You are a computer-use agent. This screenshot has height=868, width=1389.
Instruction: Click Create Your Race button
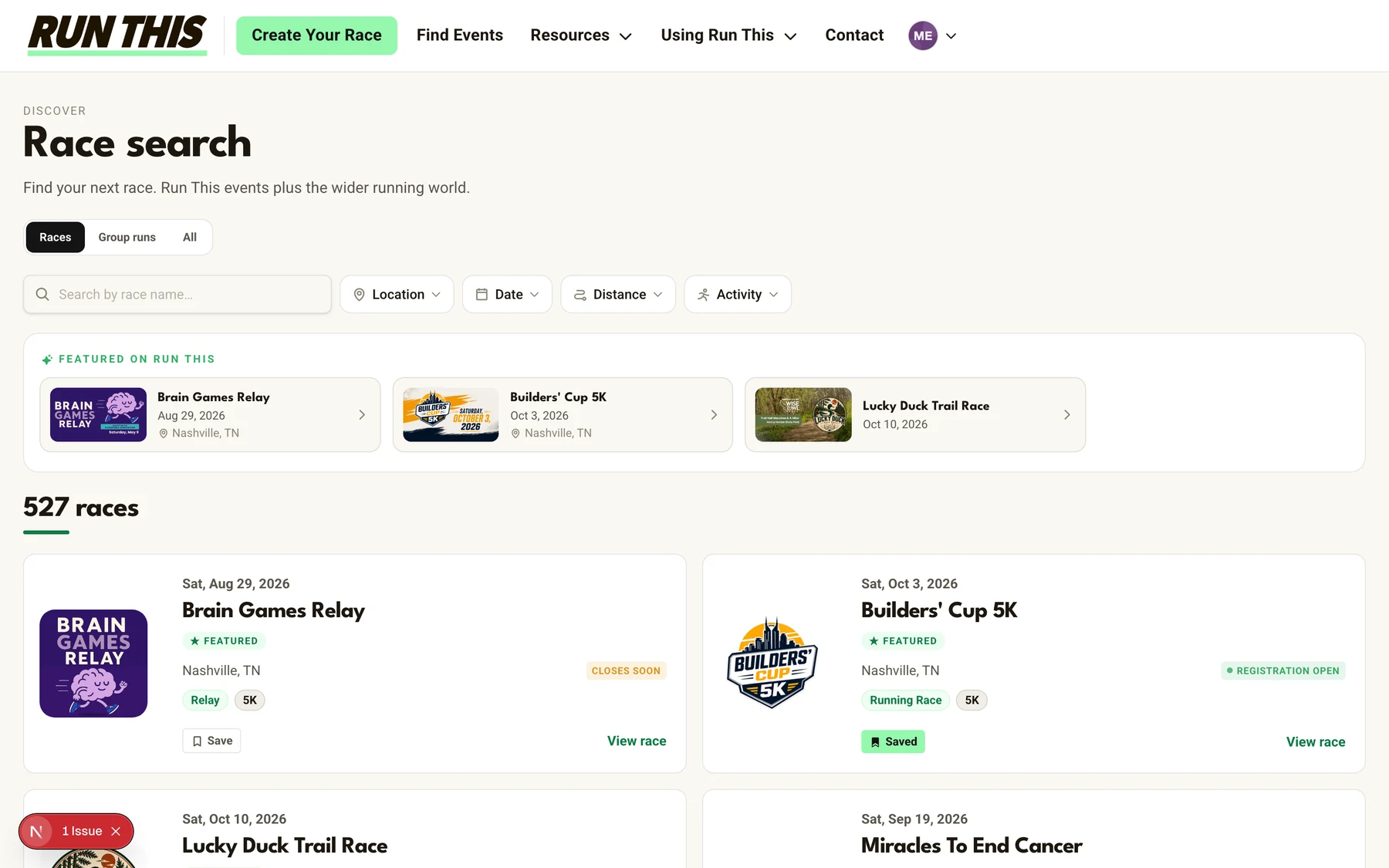coord(316,35)
